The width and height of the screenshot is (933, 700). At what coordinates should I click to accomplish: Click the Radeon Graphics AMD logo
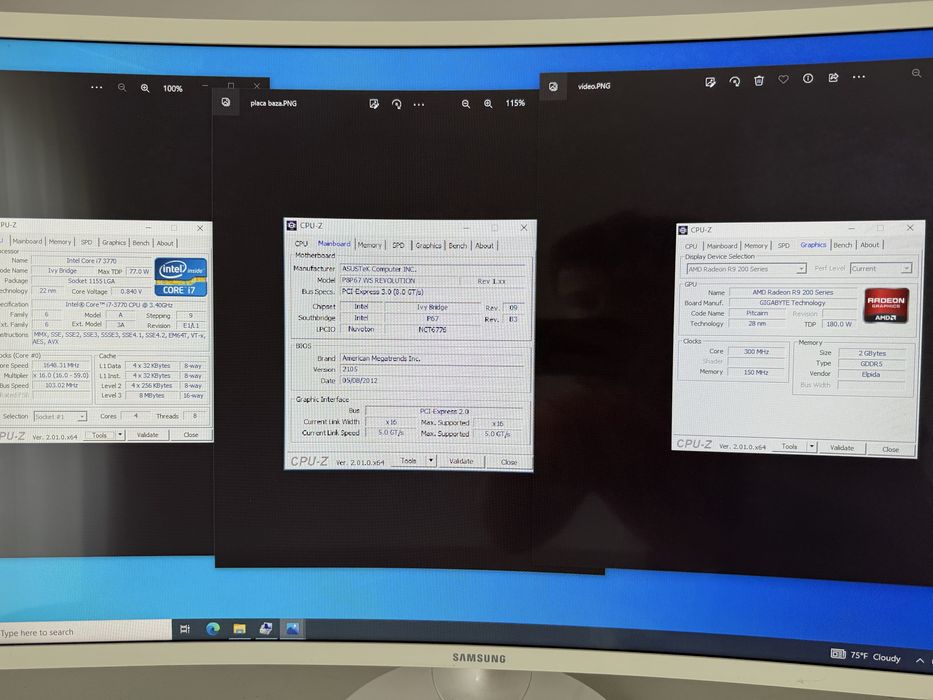(x=886, y=305)
